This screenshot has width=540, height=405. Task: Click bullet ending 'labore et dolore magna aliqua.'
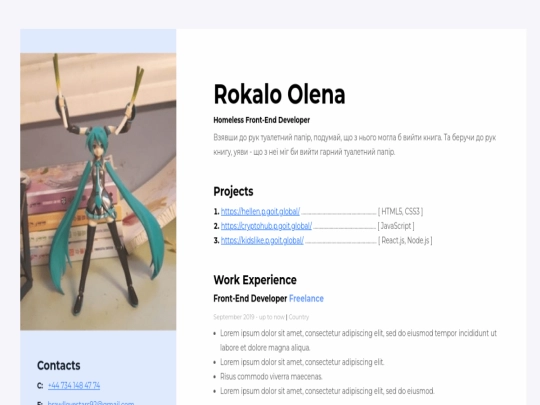click(x=358, y=340)
